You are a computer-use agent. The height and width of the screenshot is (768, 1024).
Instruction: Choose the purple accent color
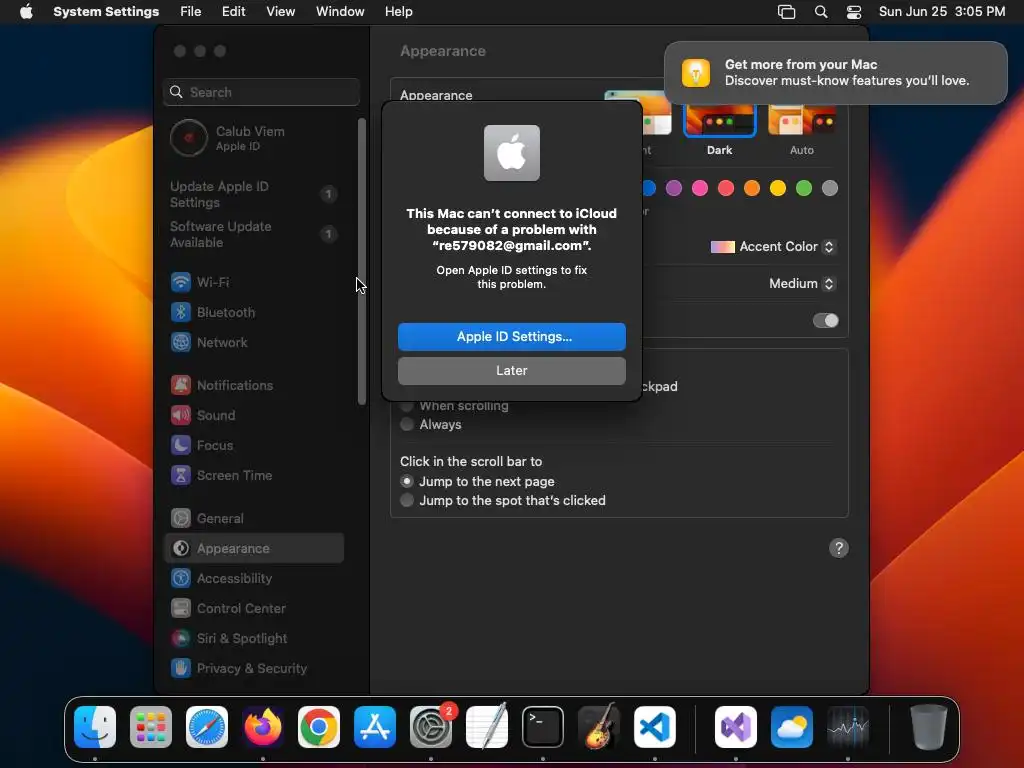[x=674, y=189]
